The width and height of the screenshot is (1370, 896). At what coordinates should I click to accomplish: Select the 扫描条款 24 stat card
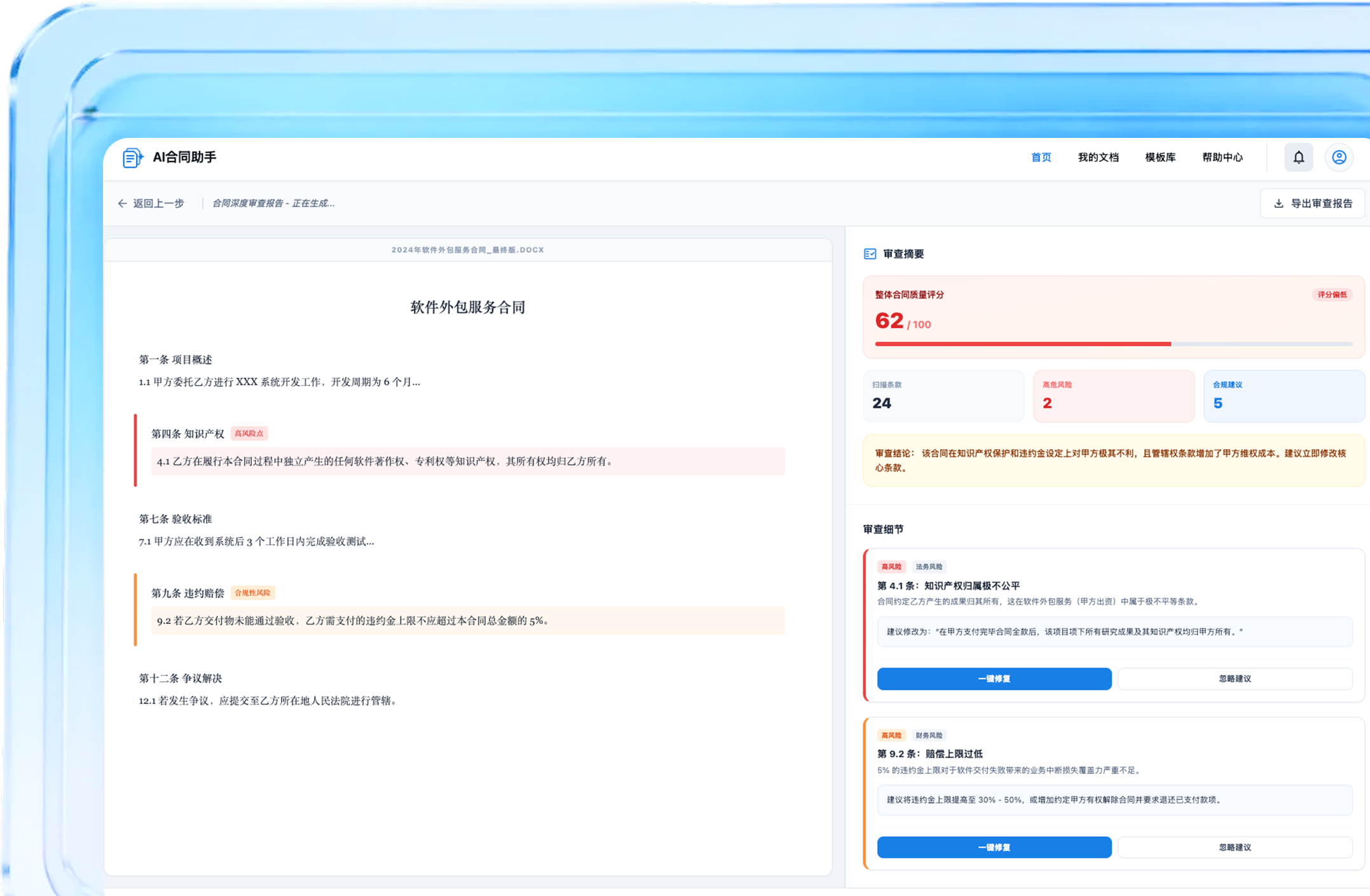(943, 396)
